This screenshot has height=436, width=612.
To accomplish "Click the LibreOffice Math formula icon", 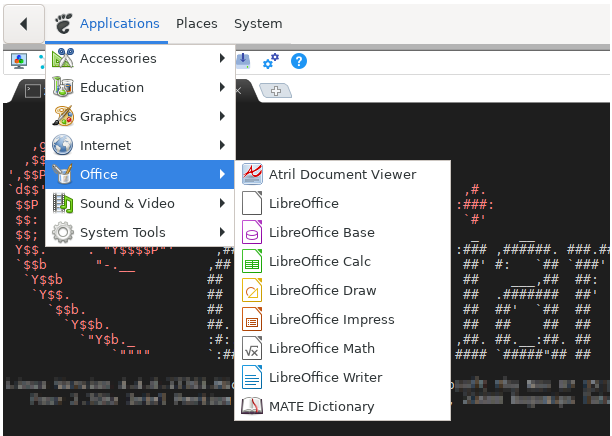I will pyautogui.click(x=252, y=348).
